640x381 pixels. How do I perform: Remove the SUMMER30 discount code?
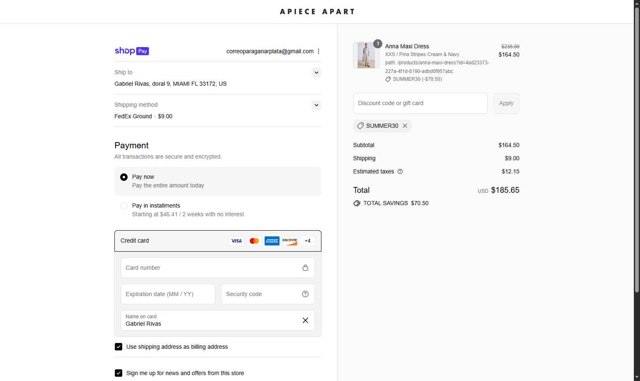tap(405, 126)
